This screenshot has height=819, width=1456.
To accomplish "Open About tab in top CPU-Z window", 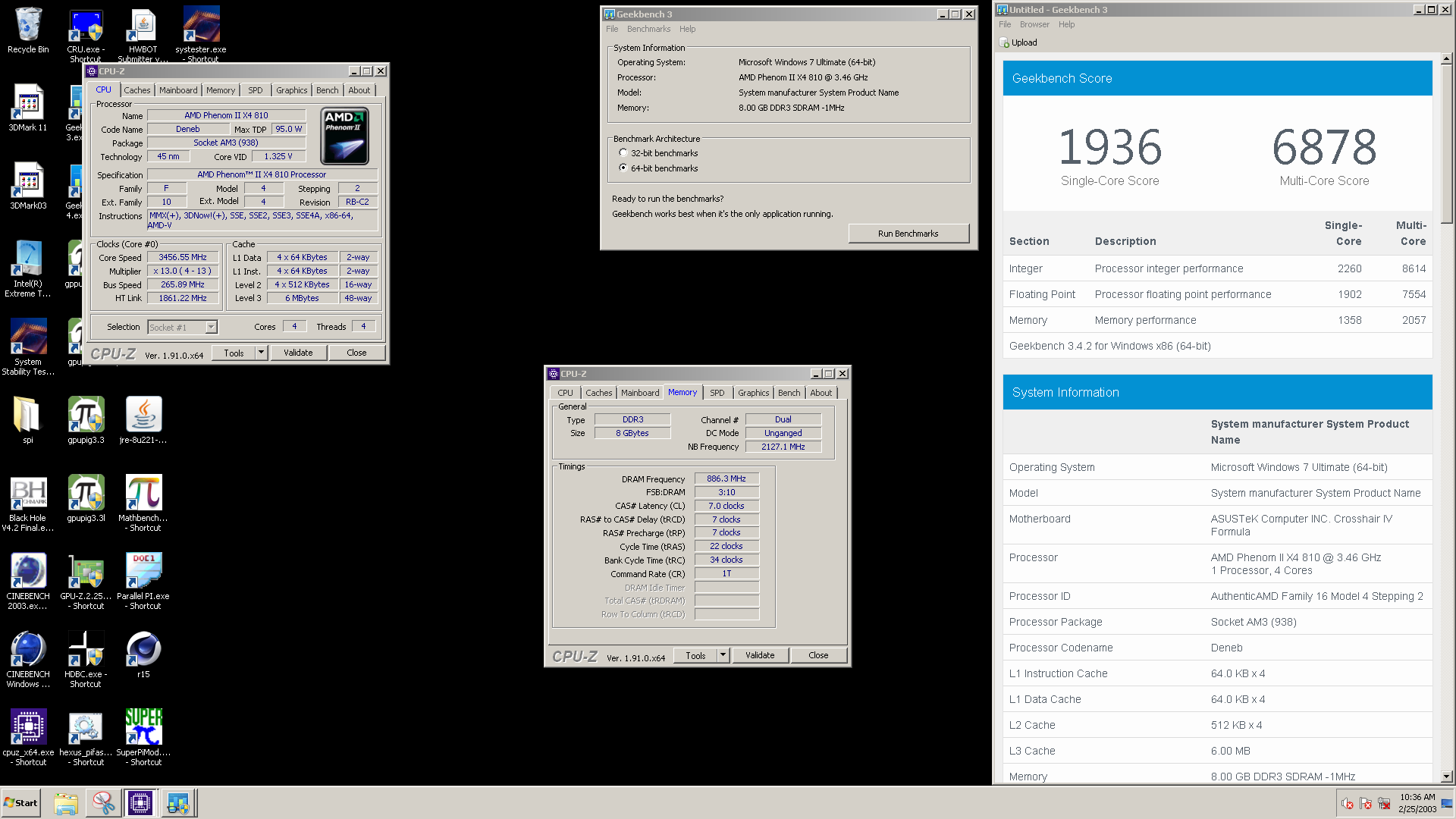I will [x=359, y=90].
